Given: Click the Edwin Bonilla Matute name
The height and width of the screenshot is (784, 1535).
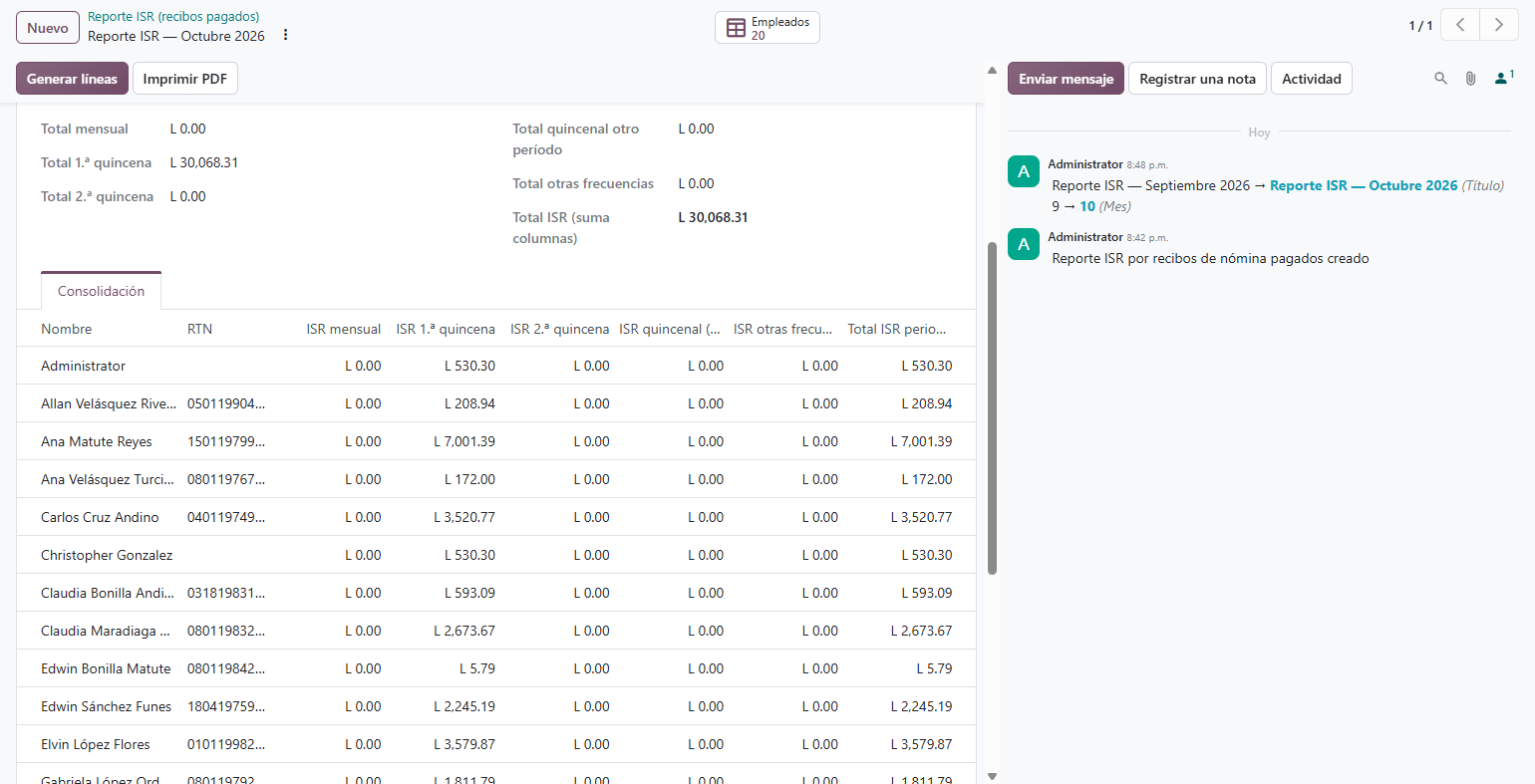Looking at the screenshot, I should coord(106,668).
